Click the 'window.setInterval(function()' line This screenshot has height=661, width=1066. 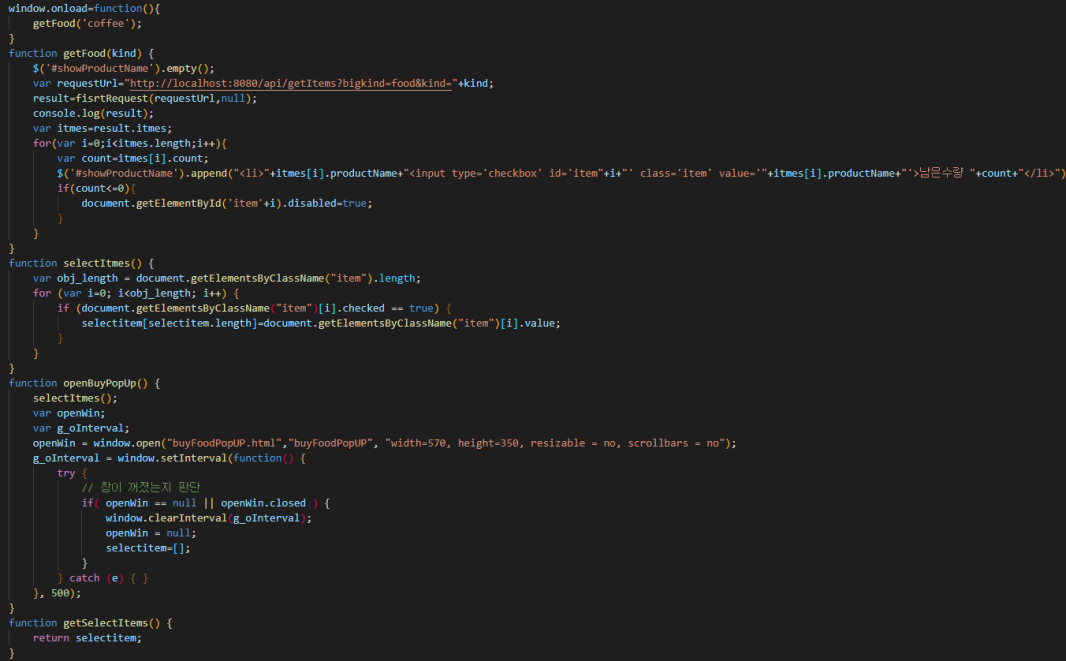click(169, 458)
